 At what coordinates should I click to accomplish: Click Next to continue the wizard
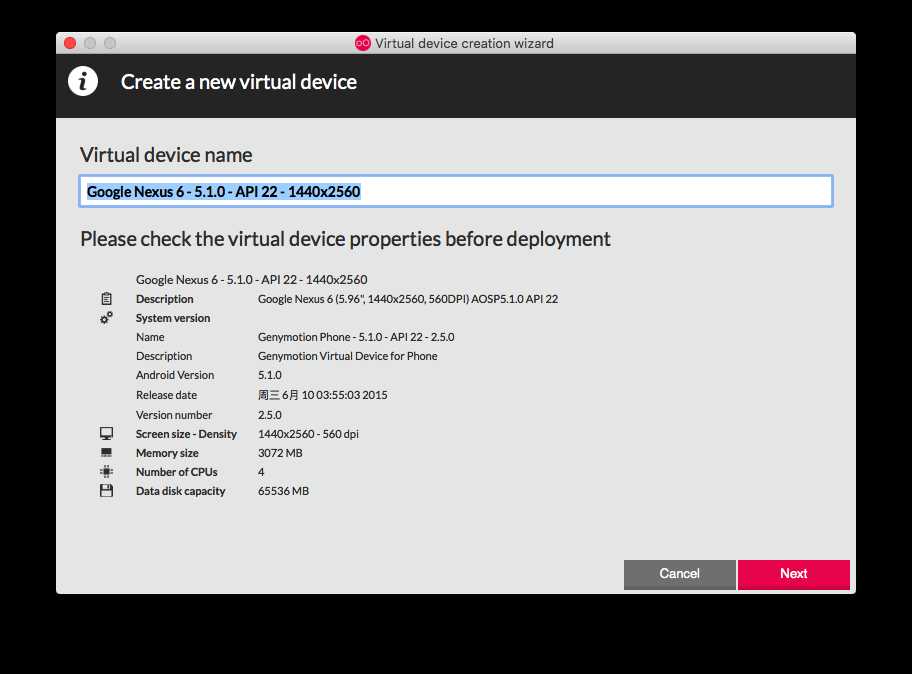pos(794,574)
